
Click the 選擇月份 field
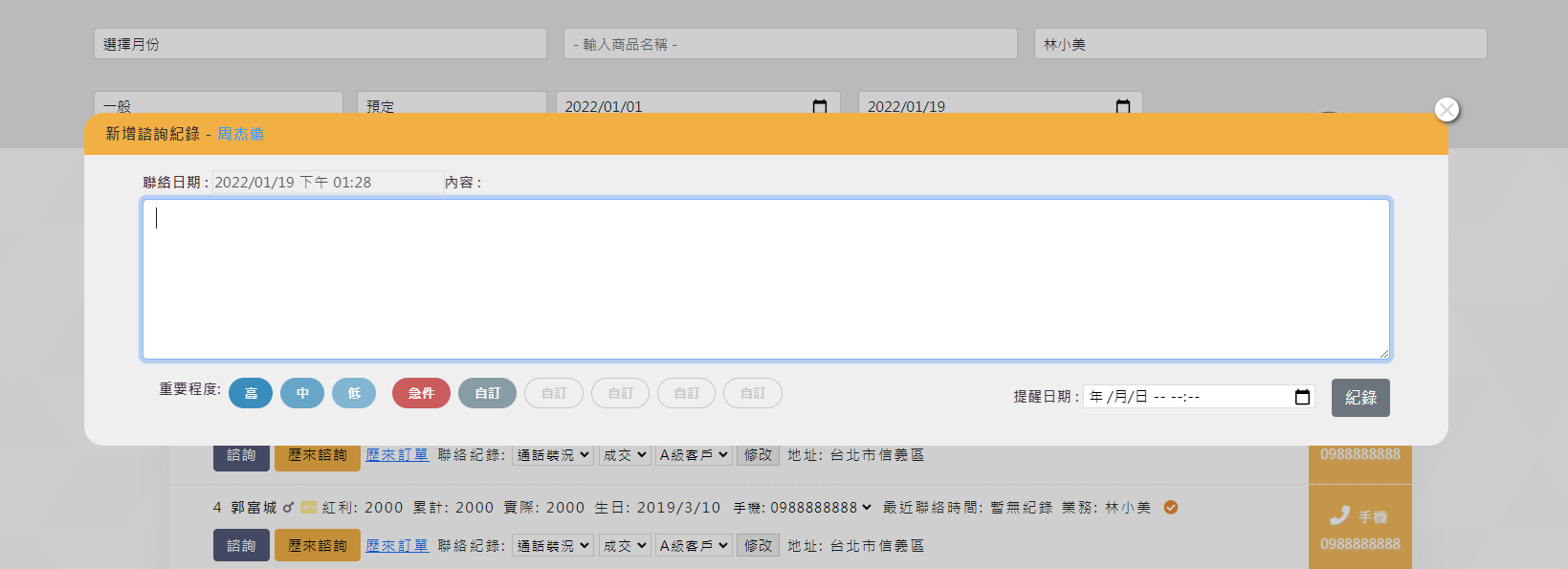(x=320, y=44)
